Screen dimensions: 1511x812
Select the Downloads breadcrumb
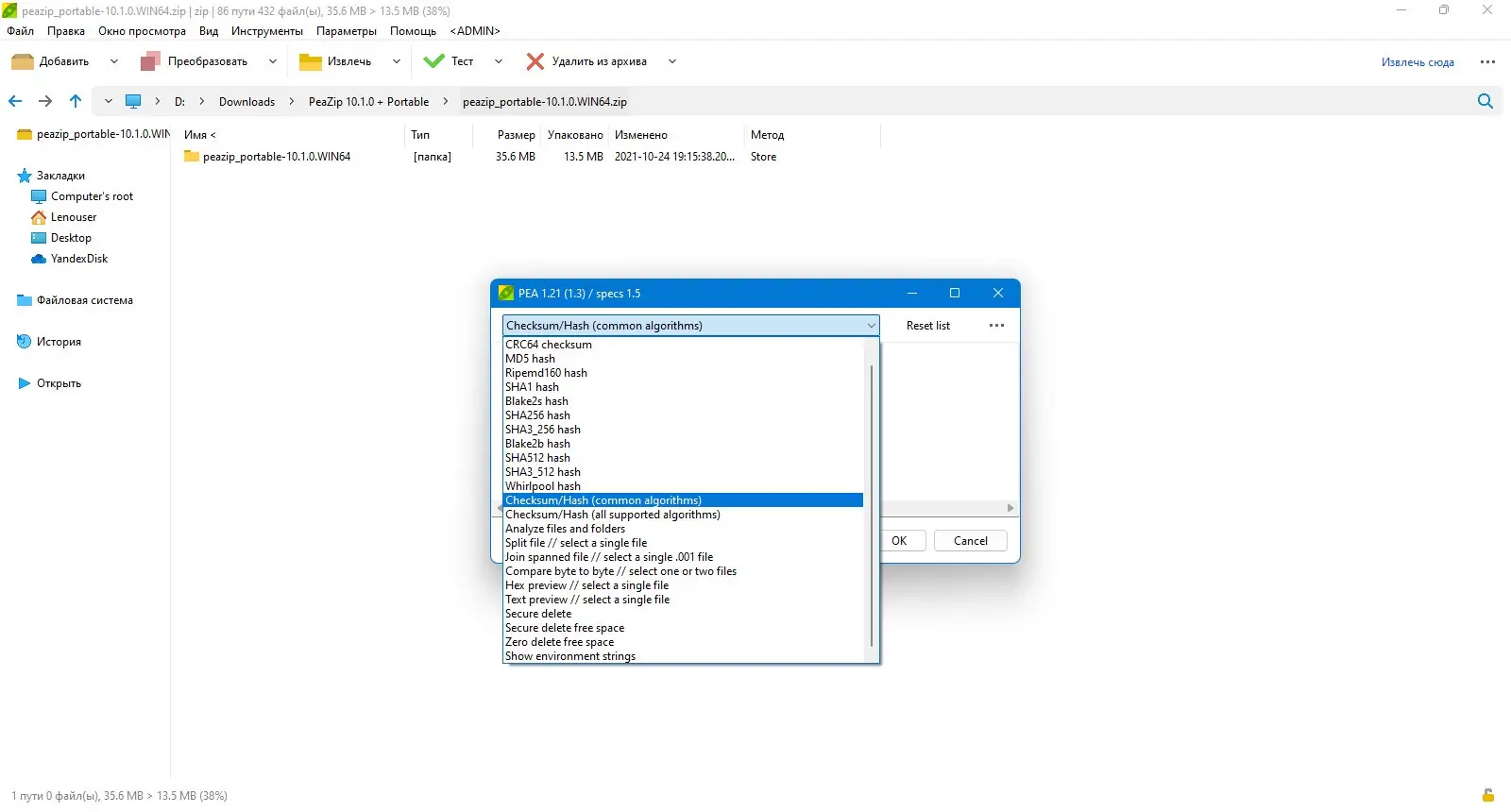click(247, 101)
